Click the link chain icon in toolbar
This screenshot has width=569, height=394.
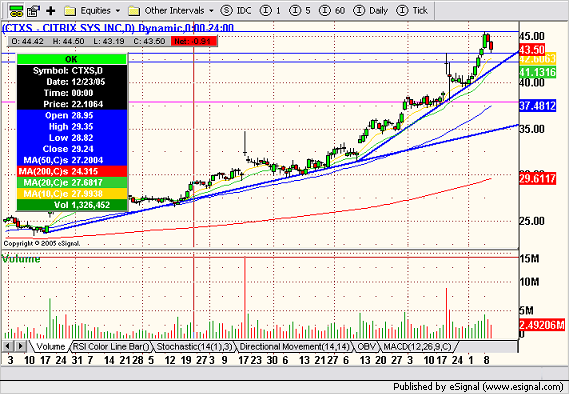16,11
